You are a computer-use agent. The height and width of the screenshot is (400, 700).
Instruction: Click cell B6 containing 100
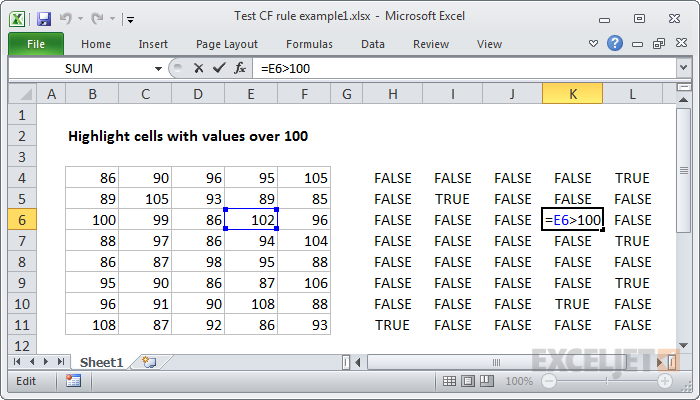pos(92,220)
